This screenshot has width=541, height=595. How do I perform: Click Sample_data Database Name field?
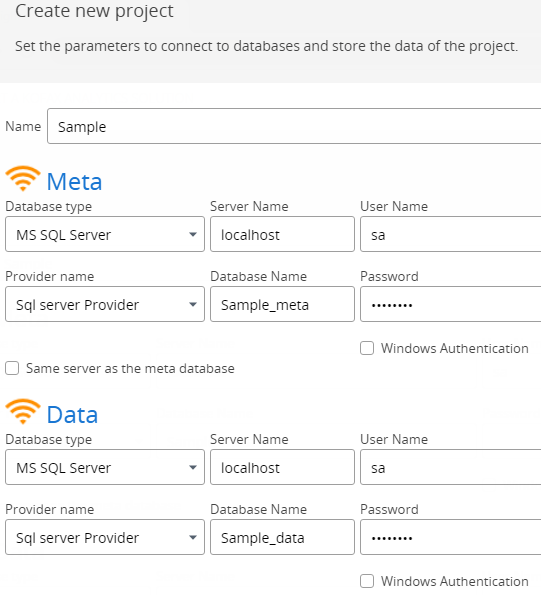click(x=282, y=537)
